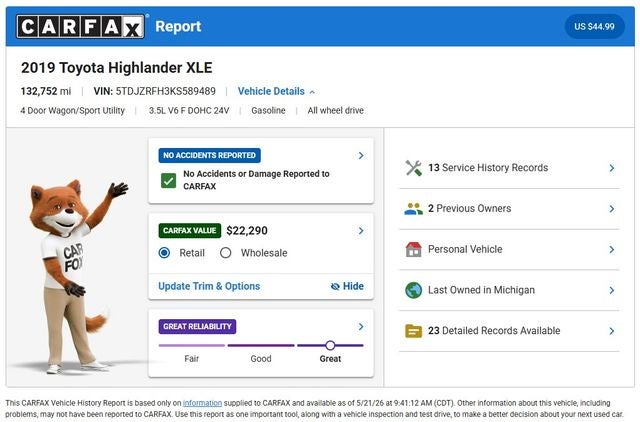
Task: Click the 2019 Toyota Highlander XLE title
Action: tap(117, 68)
